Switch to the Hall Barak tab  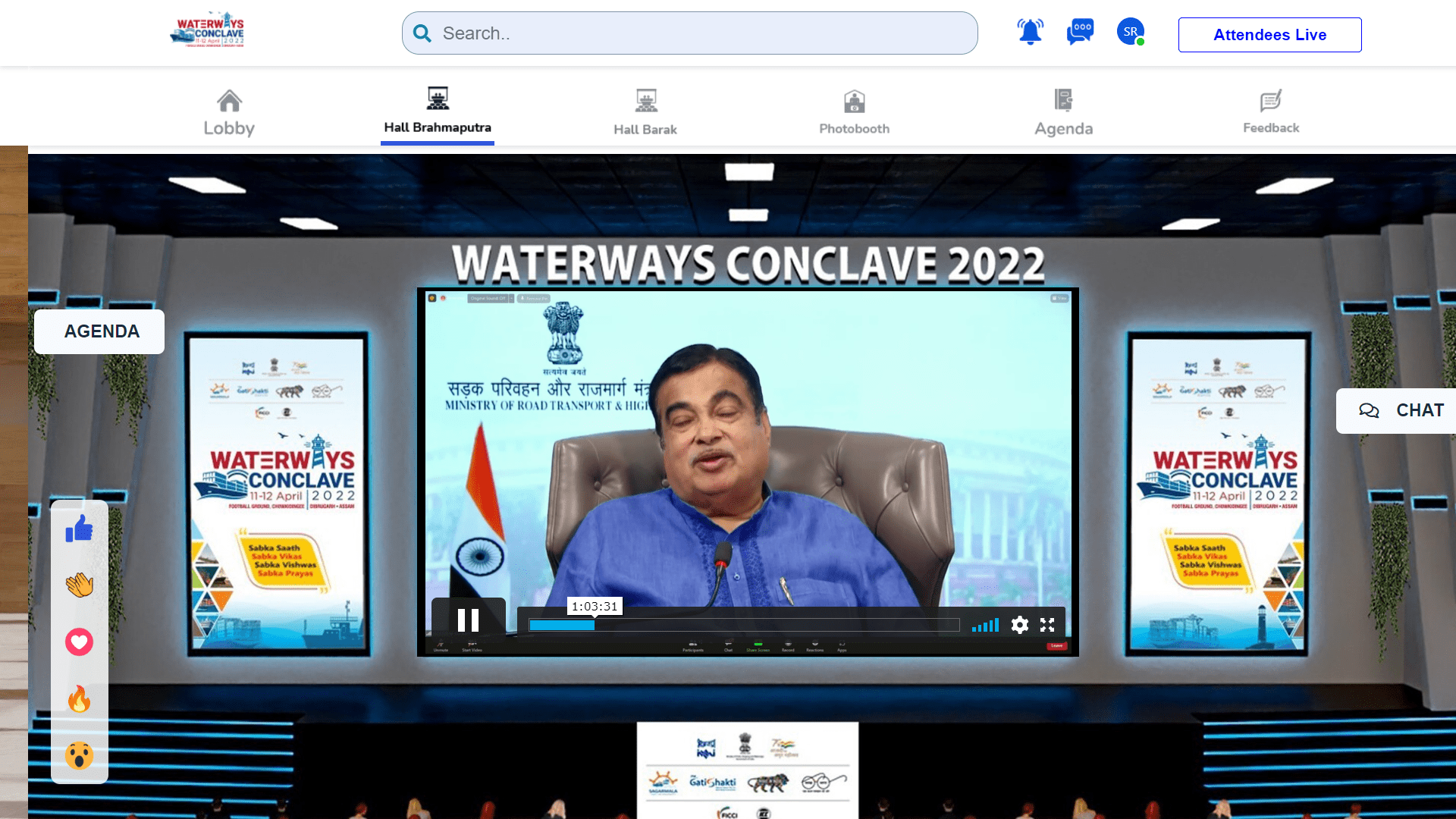pos(645,112)
